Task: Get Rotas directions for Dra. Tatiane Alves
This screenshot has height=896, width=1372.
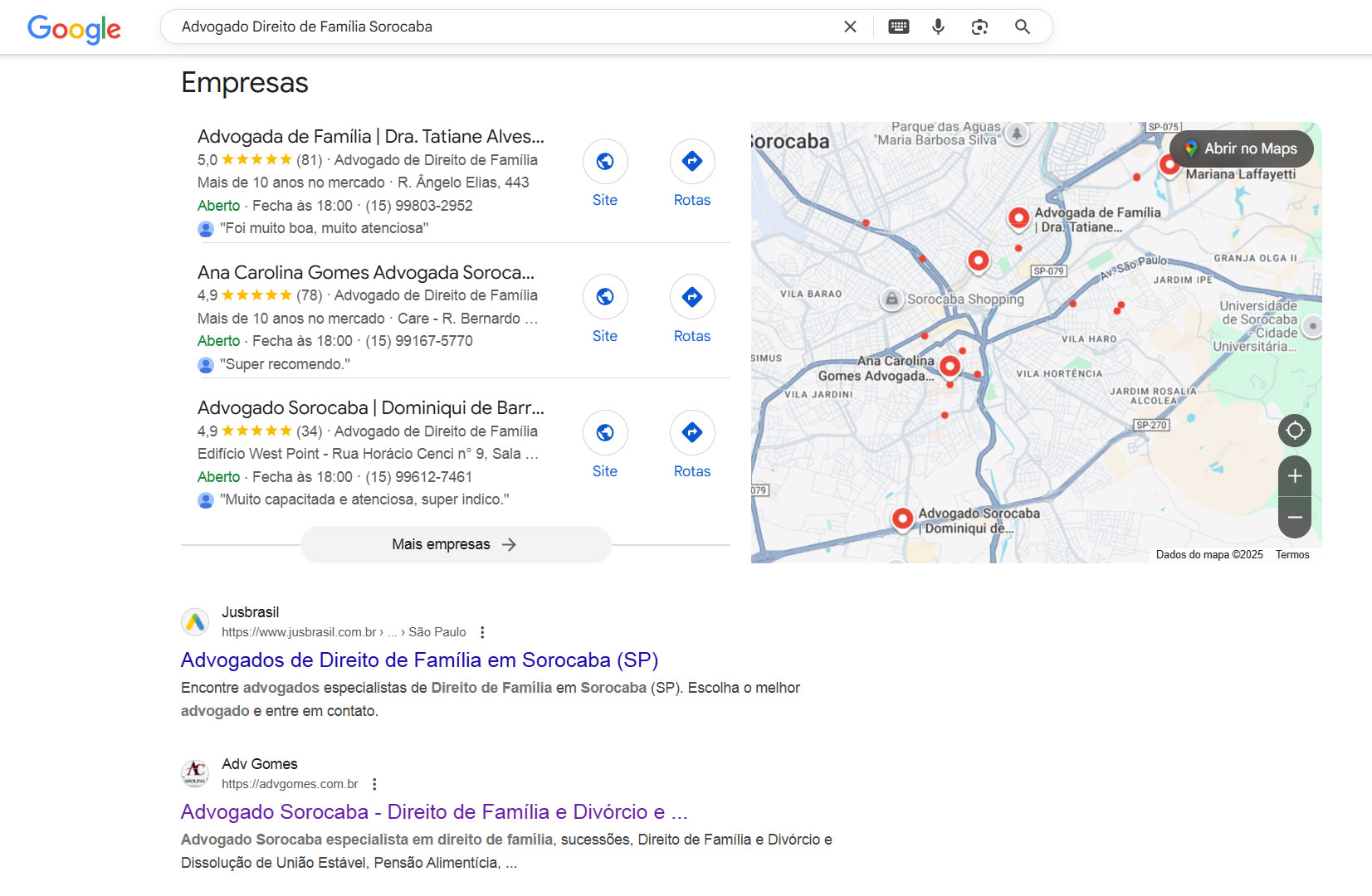Action: pyautogui.click(x=692, y=161)
